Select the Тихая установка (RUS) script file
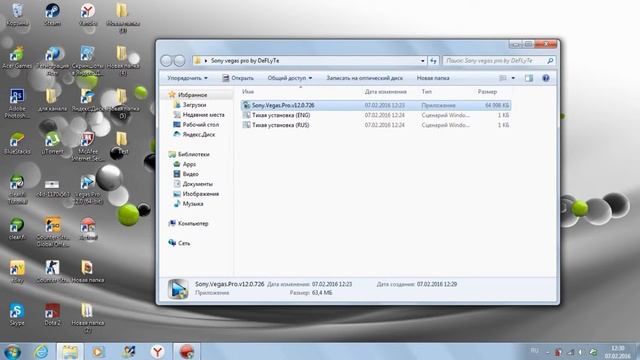This screenshot has height=360, width=640. 376,125
